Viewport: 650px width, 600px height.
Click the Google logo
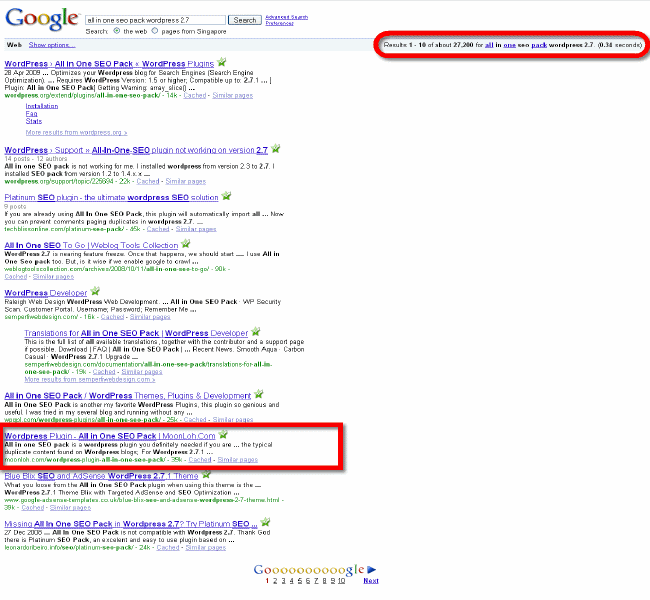[41, 19]
